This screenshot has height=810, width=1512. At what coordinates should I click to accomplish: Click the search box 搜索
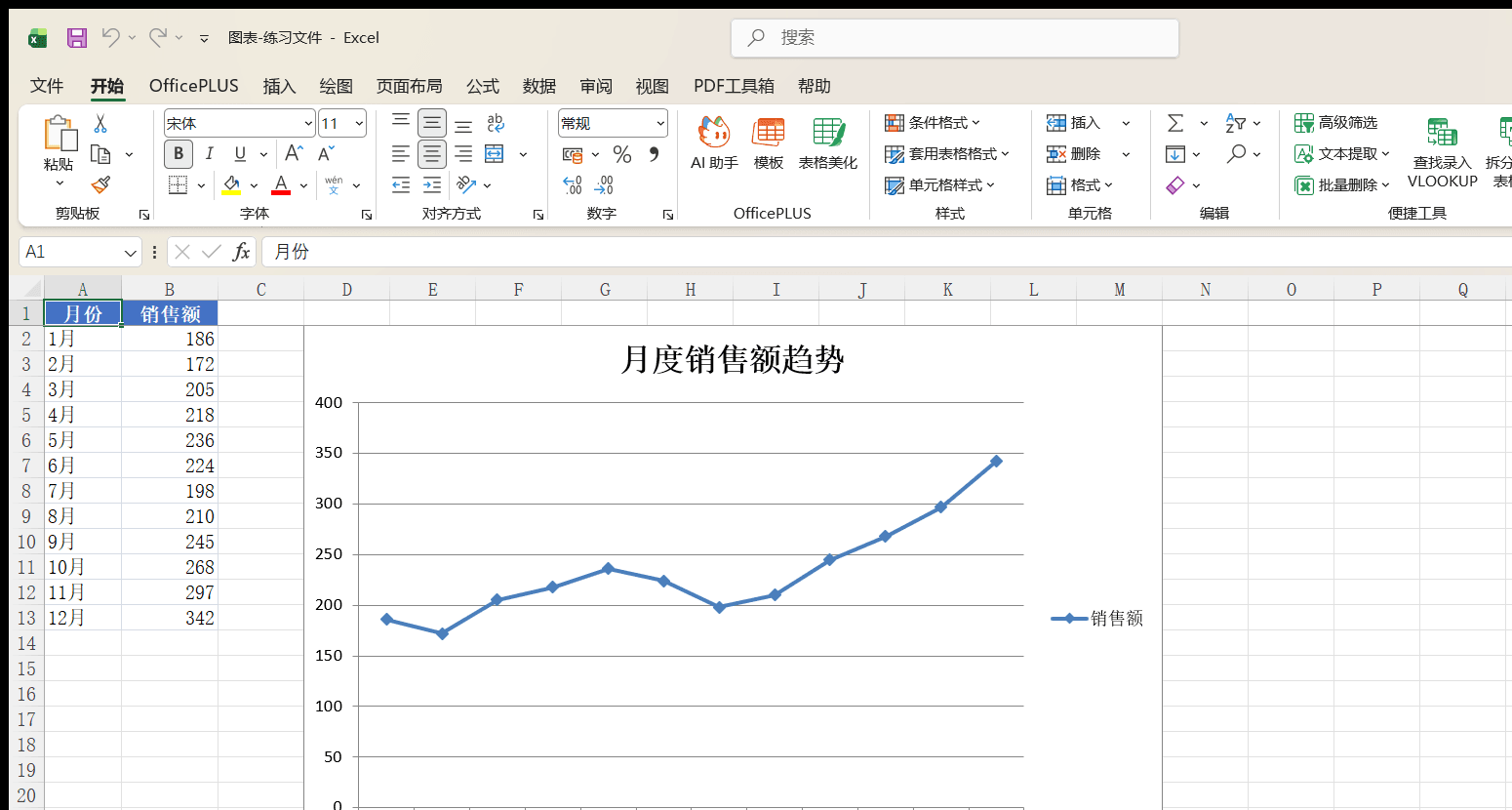pyautogui.click(x=955, y=38)
